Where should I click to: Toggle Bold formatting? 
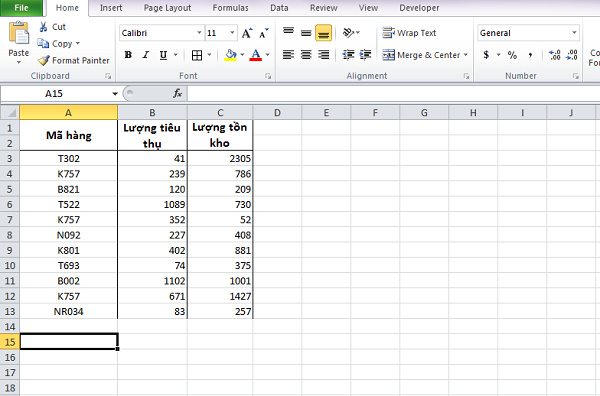click(128, 55)
